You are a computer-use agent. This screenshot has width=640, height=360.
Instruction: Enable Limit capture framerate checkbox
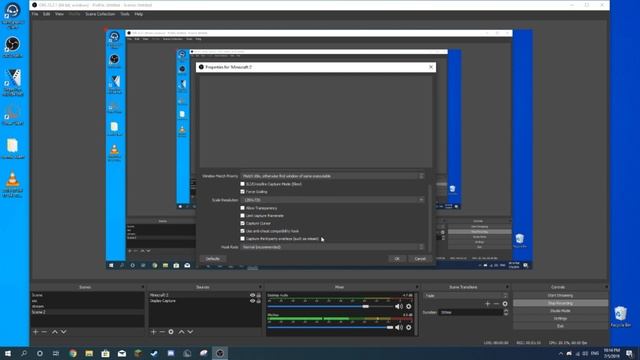coord(242,216)
